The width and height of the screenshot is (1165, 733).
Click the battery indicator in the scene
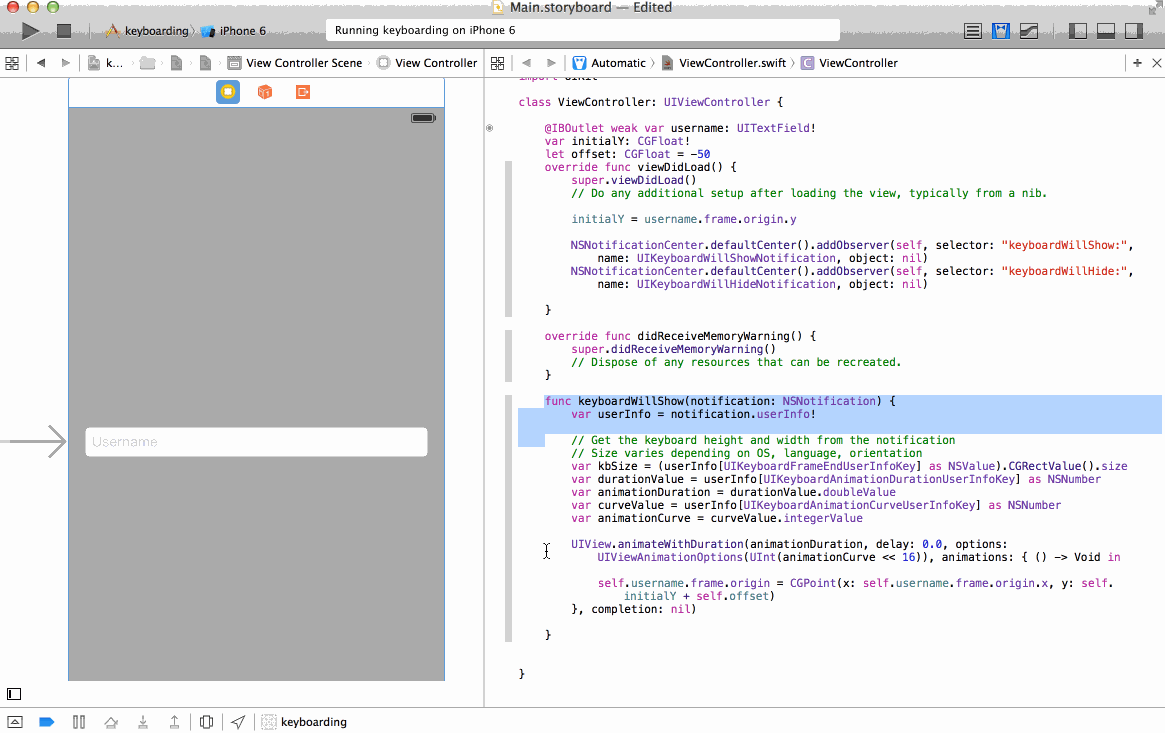pyautogui.click(x=424, y=118)
